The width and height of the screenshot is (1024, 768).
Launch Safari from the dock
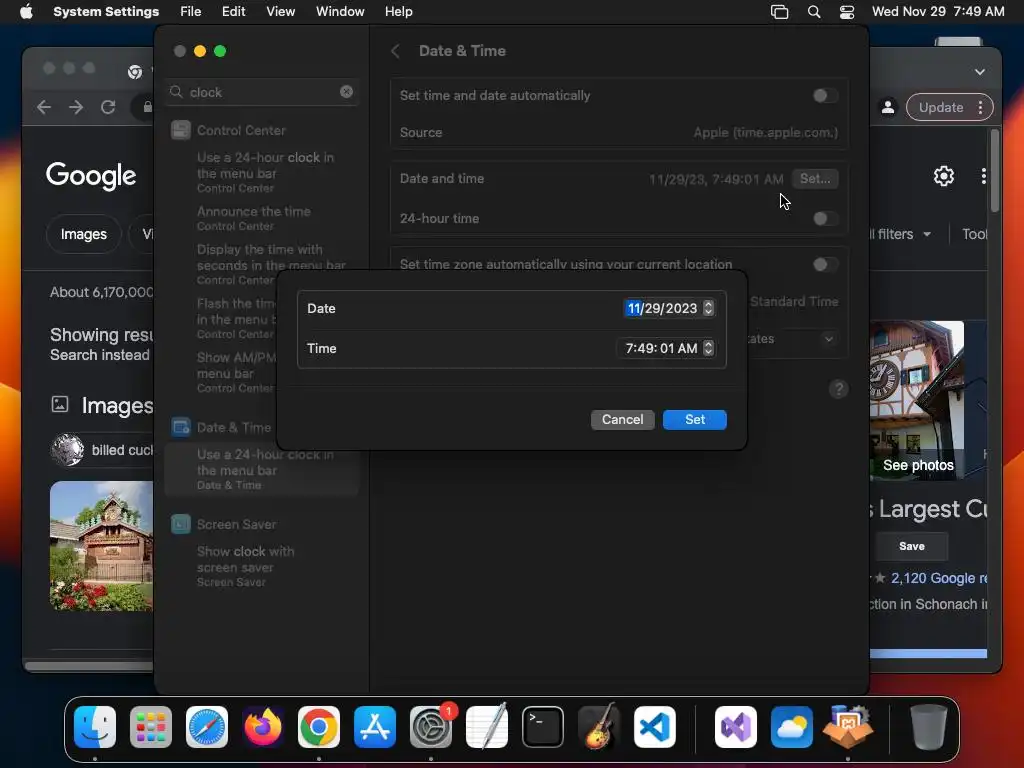tap(207, 727)
